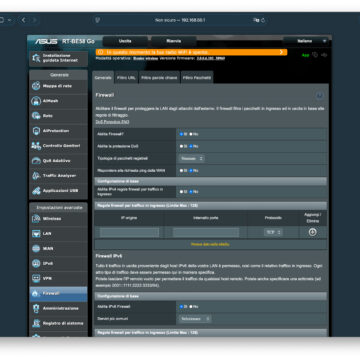Image resolution: width=360 pixels, height=360 pixels.
Task: Open LAN settings icon
Action: click(x=36, y=234)
